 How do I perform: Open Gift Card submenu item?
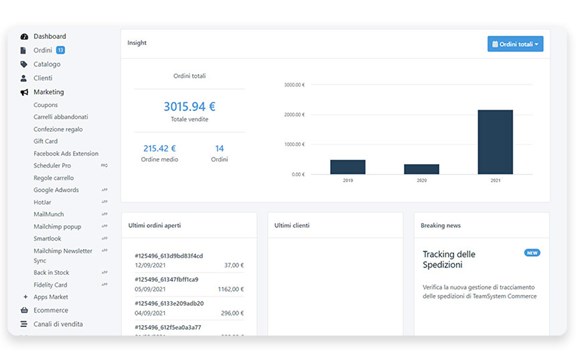(x=46, y=141)
